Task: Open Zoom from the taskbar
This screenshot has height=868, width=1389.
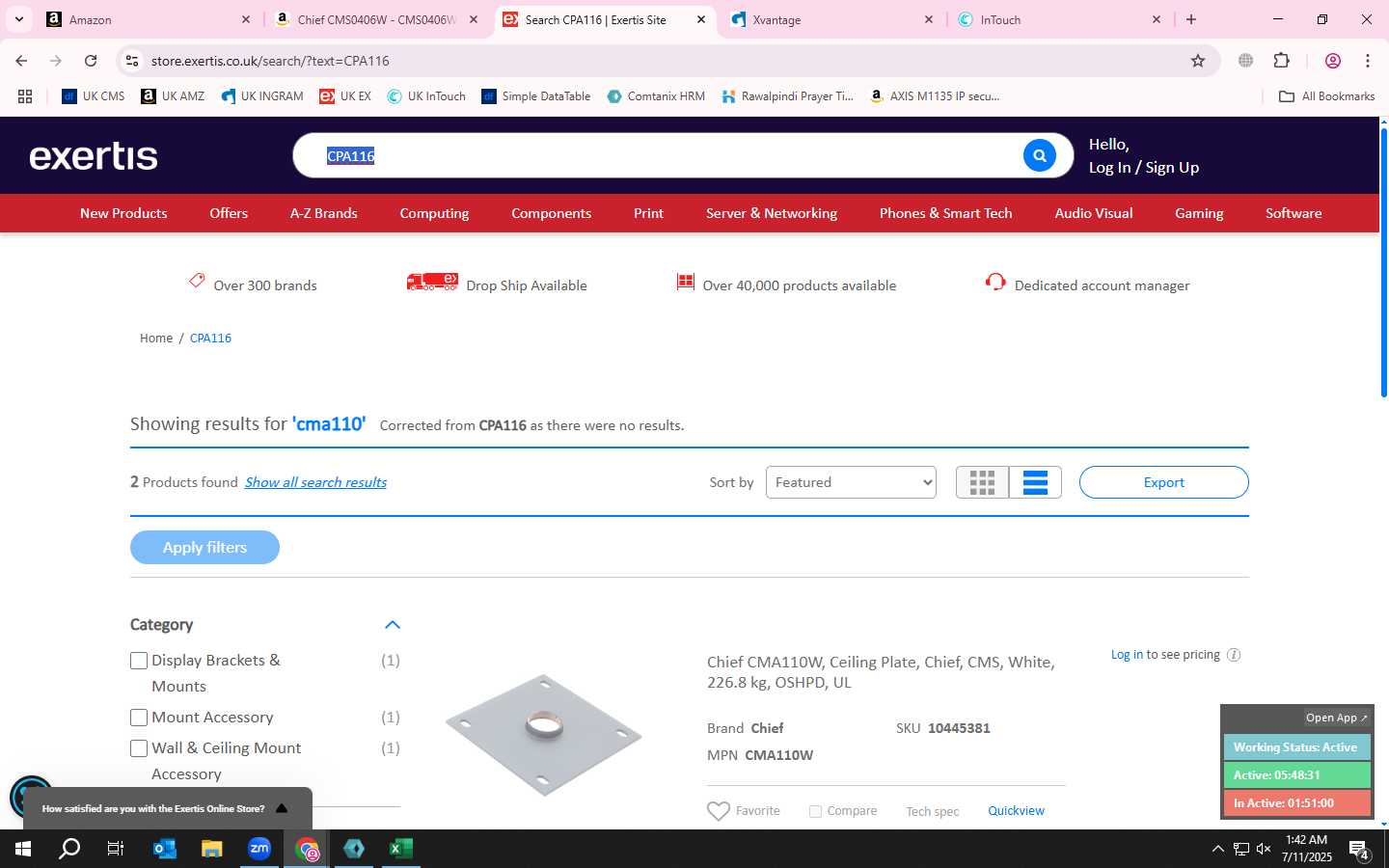Action: [259, 849]
